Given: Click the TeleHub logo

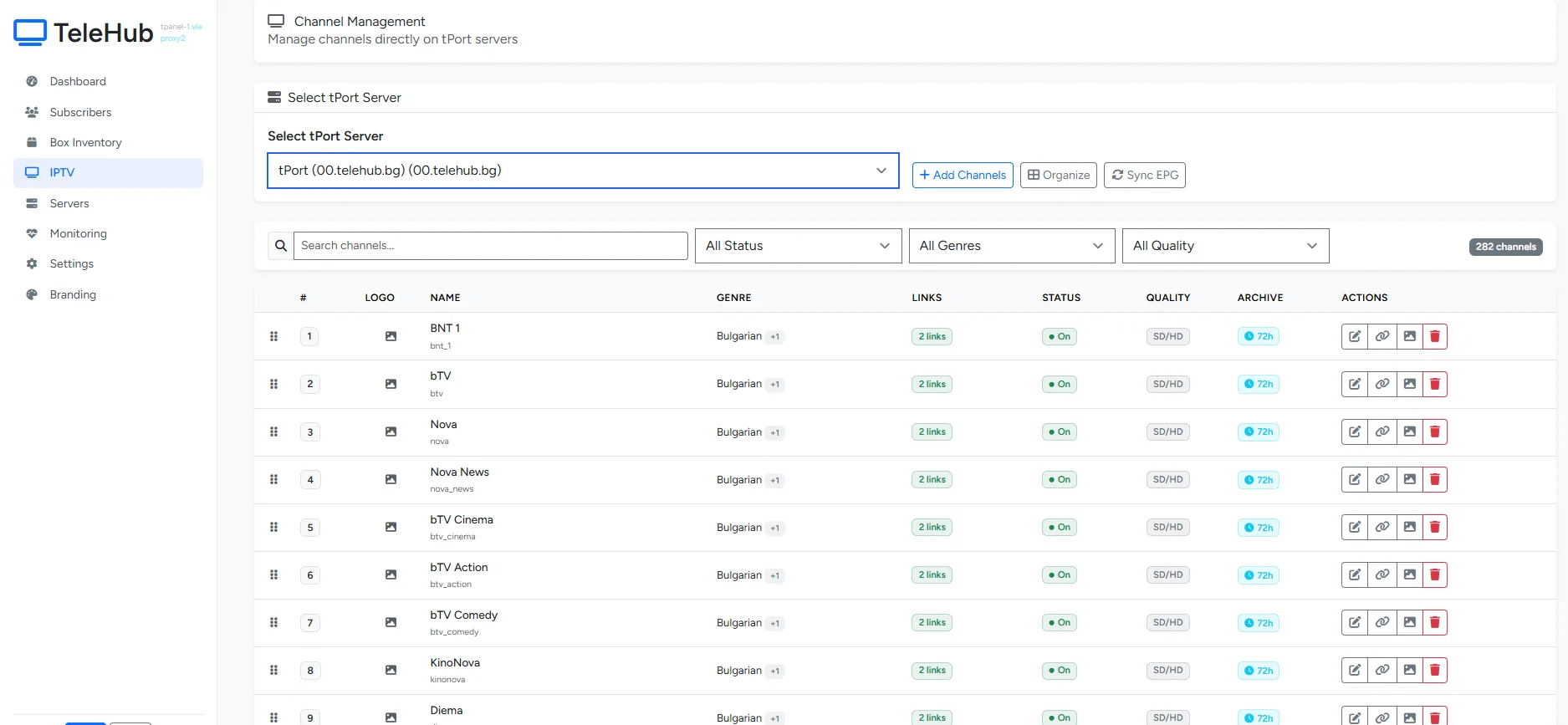Looking at the screenshot, I should 84,33.
